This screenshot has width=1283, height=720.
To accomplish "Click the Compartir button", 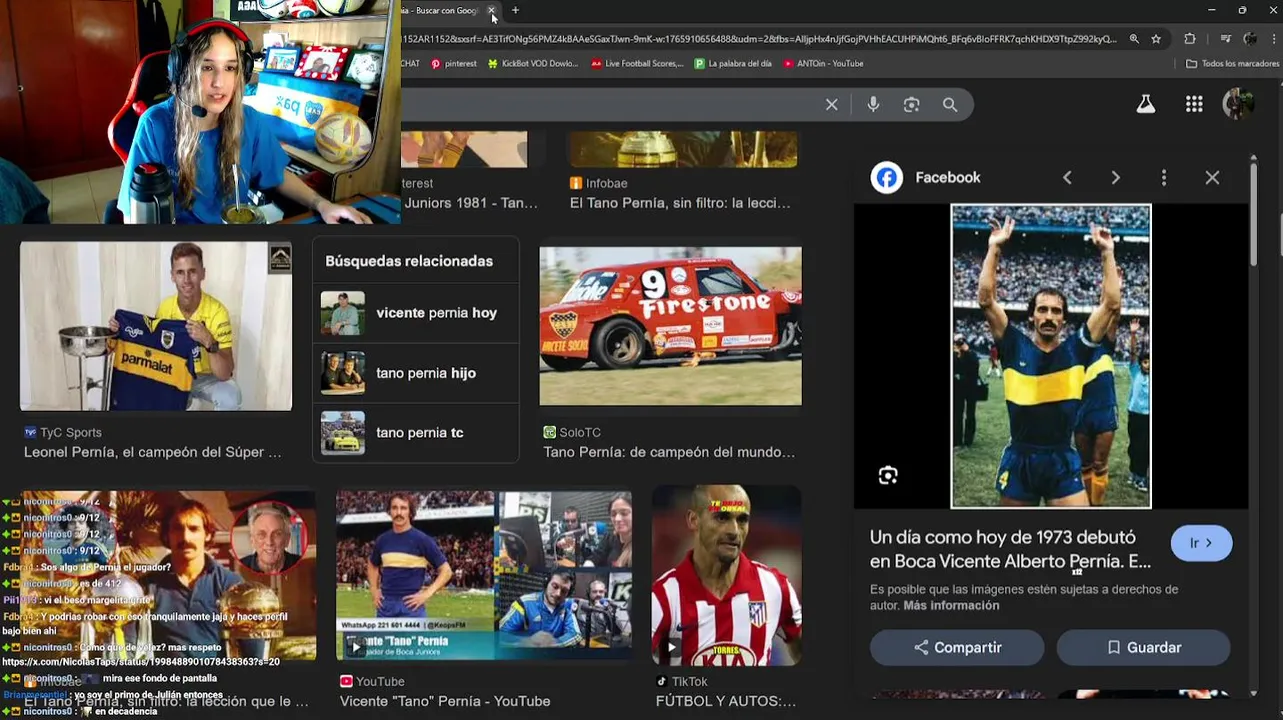I will coord(957,648).
